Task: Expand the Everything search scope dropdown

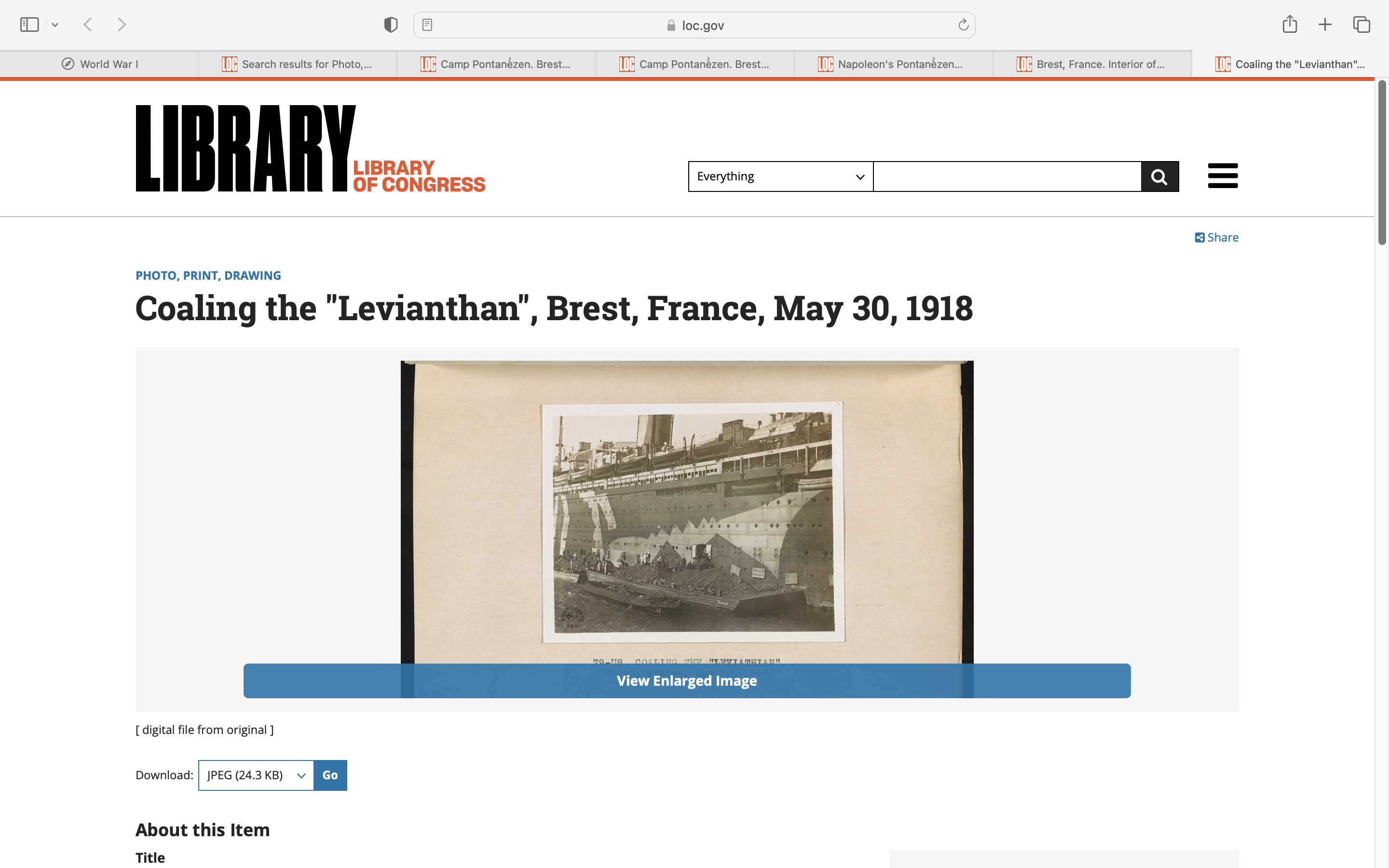Action: point(781,176)
